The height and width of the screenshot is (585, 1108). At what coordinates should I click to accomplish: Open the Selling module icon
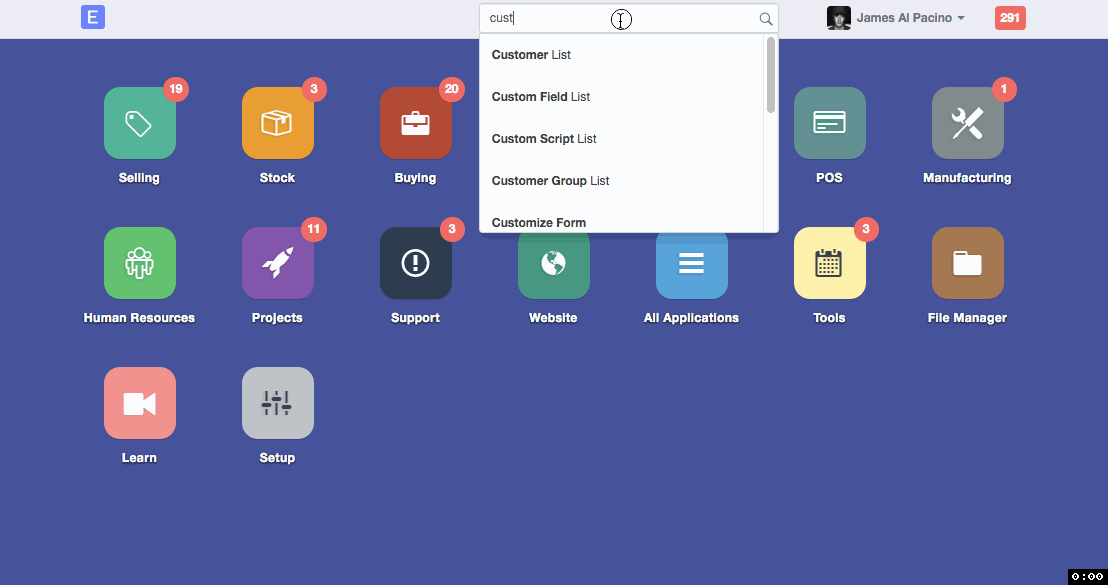coord(140,123)
